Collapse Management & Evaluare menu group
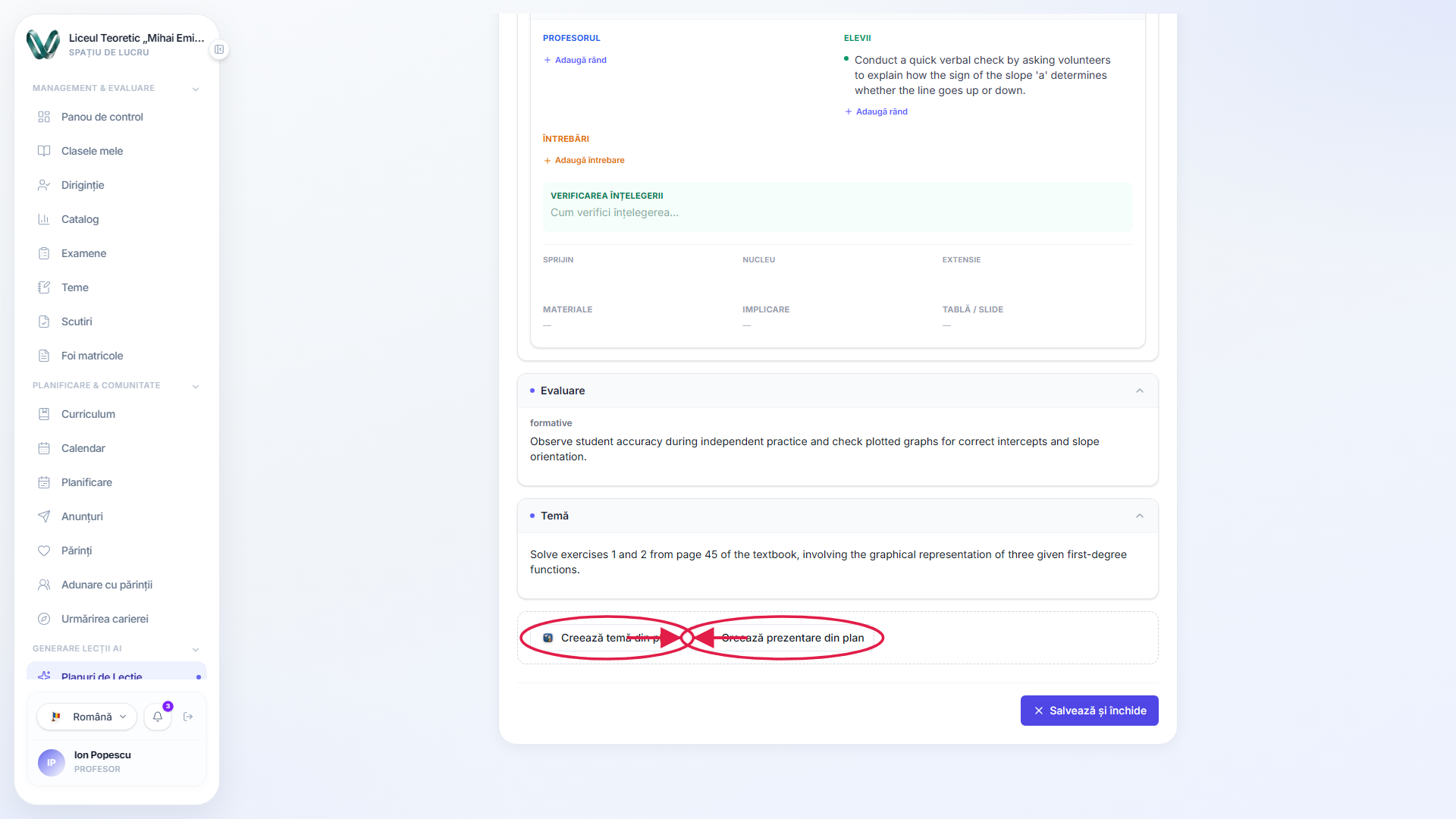 196,89
